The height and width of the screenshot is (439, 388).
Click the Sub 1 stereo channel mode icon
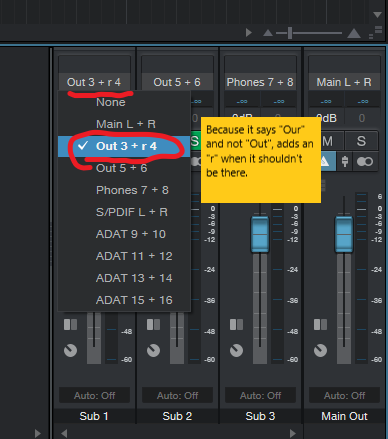click(x=70, y=324)
